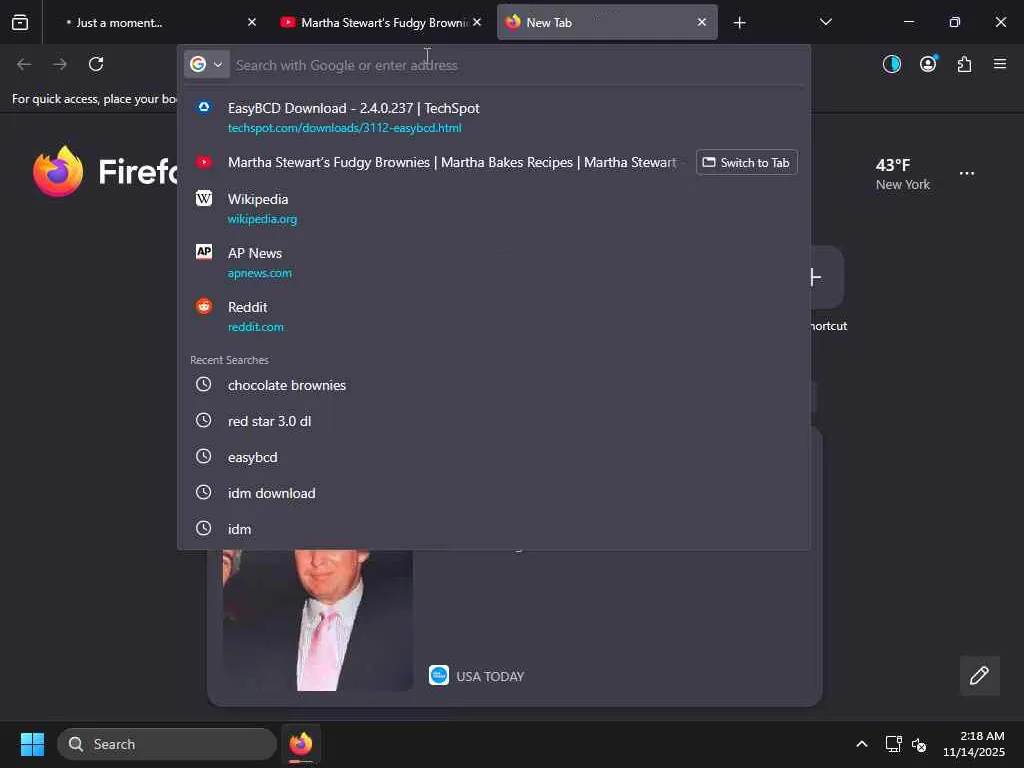
Task: Go forward with the forward arrow
Action: (60, 64)
